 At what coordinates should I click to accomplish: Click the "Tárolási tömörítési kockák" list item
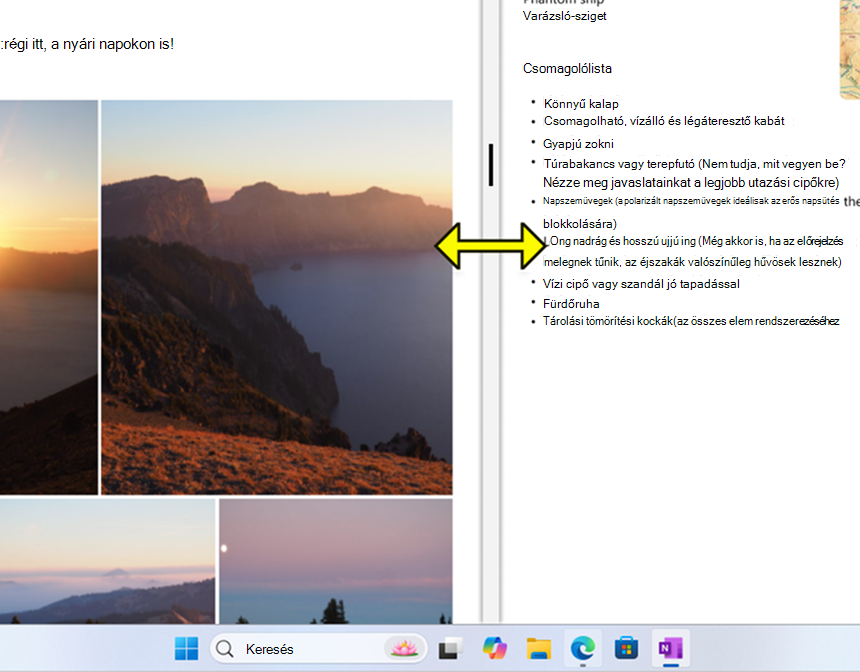(691, 321)
